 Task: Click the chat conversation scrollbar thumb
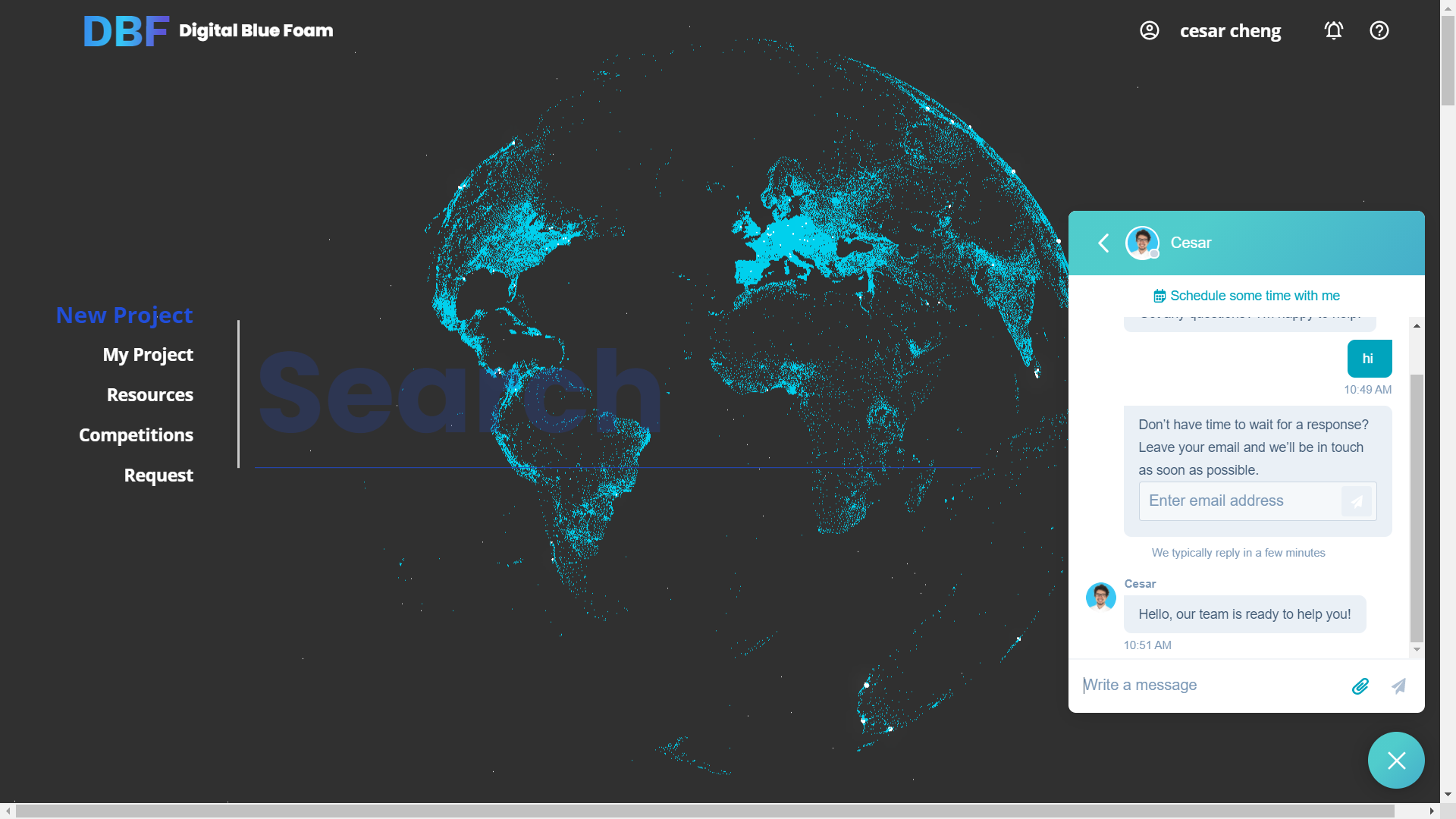pyautogui.click(x=1417, y=508)
